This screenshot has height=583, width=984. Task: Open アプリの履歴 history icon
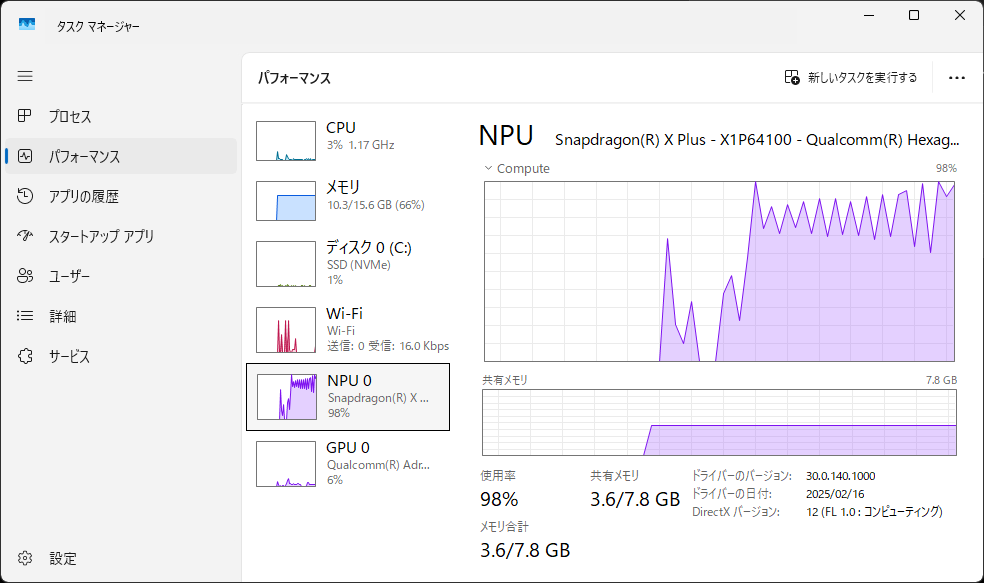[x=26, y=197]
